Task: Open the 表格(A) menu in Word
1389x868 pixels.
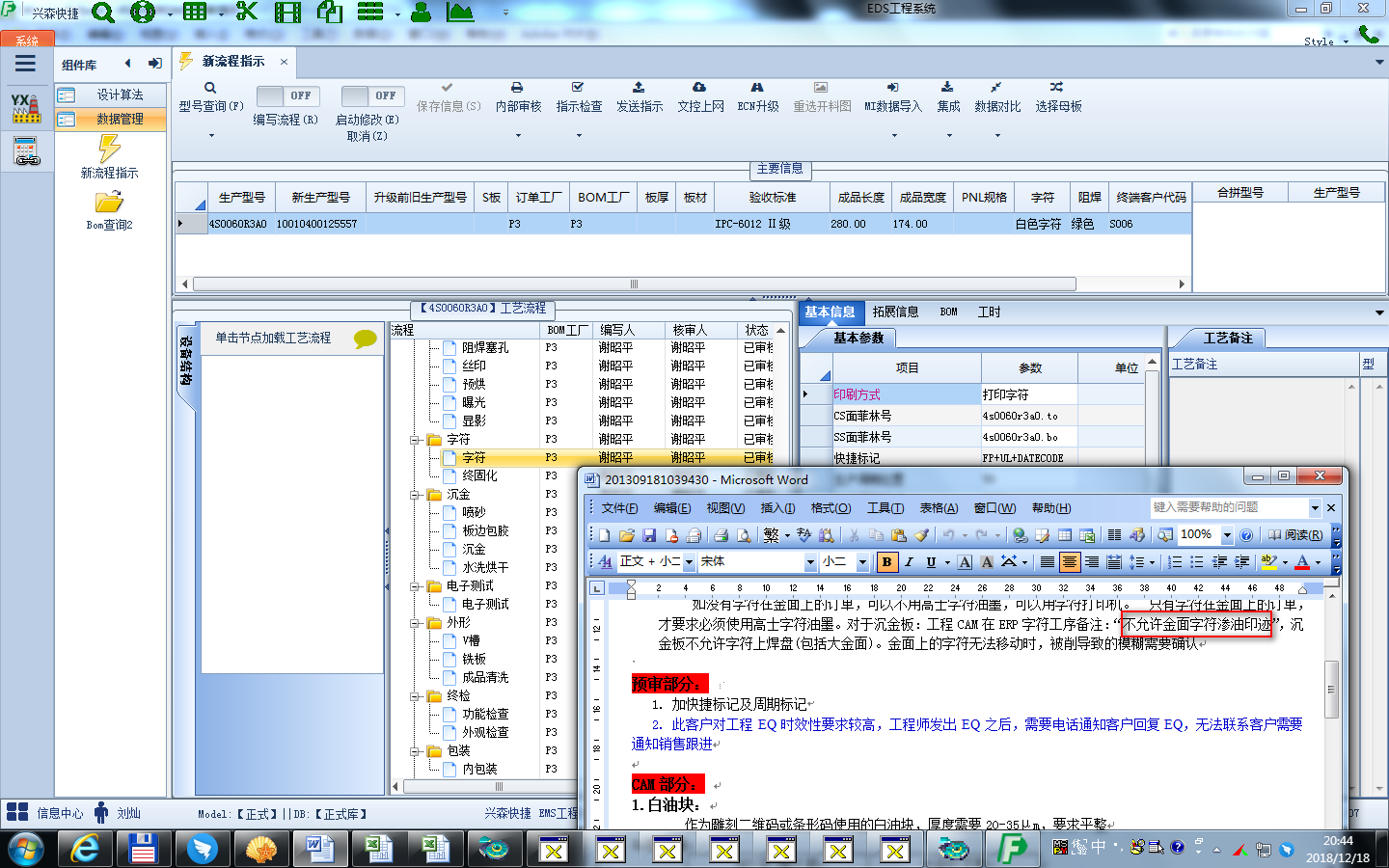Action: click(x=939, y=507)
